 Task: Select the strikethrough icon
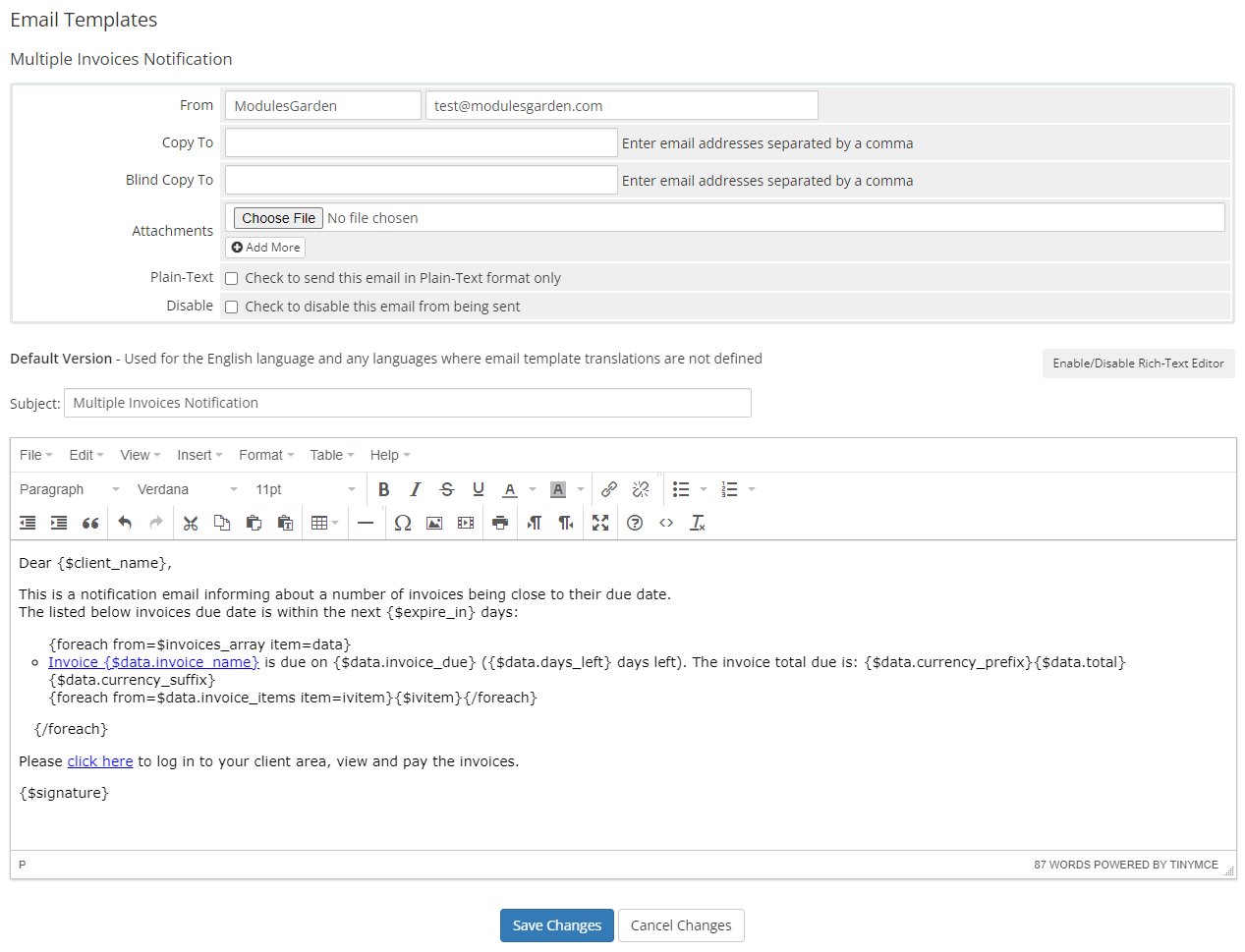click(x=446, y=488)
